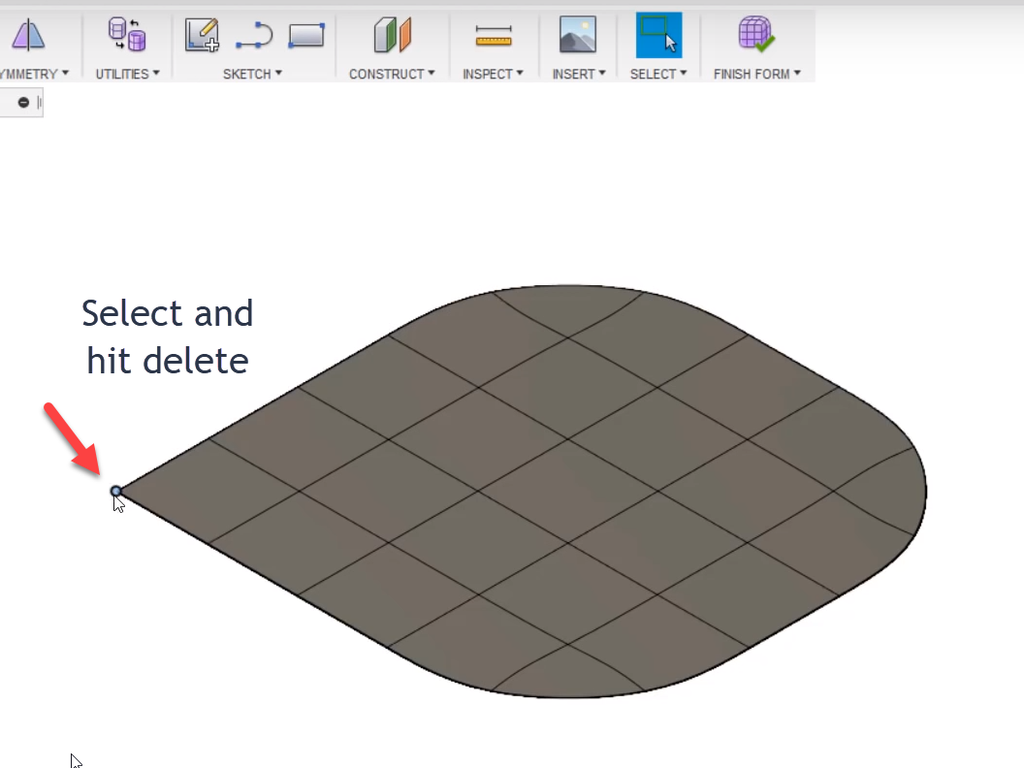Viewport: 1024px width, 768px height.
Task: Expand the INSPECT dropdown menu
Action: click(493, 73)
